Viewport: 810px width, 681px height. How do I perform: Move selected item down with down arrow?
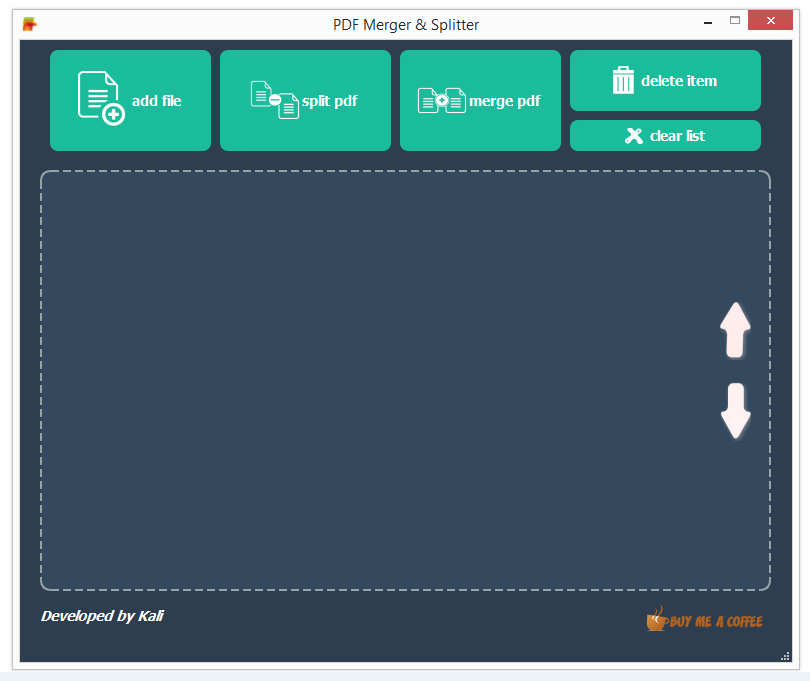[736, 411]
